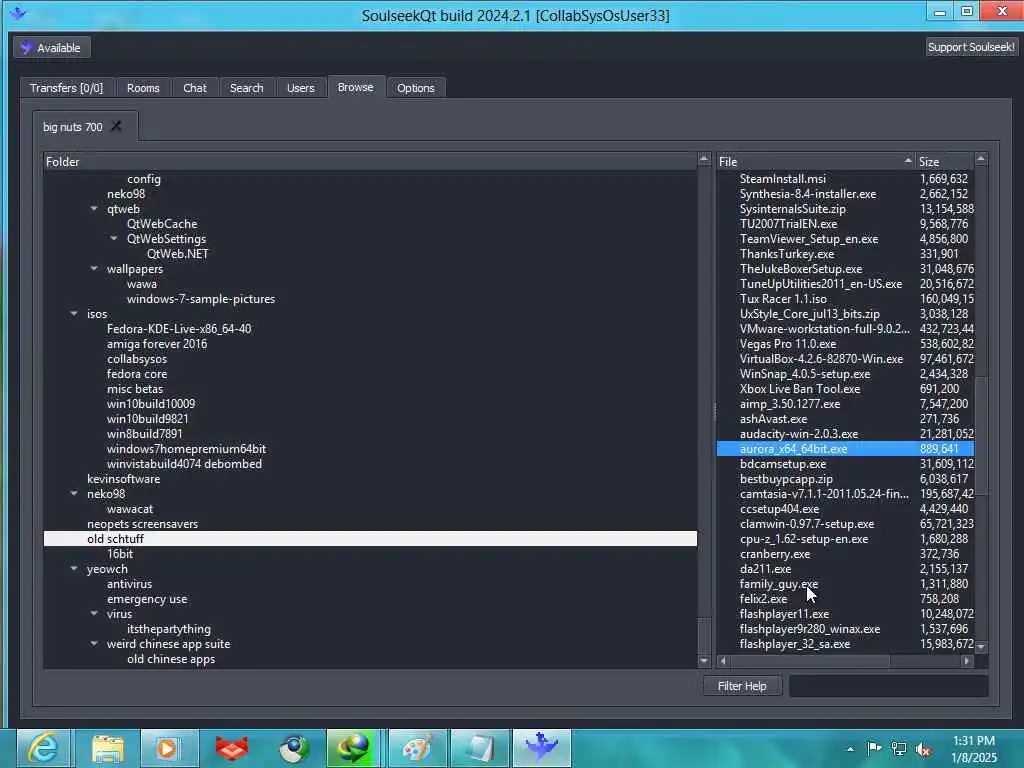Select the old chinese apps folder
This screenshot has width=1024, height=768.
171,659
